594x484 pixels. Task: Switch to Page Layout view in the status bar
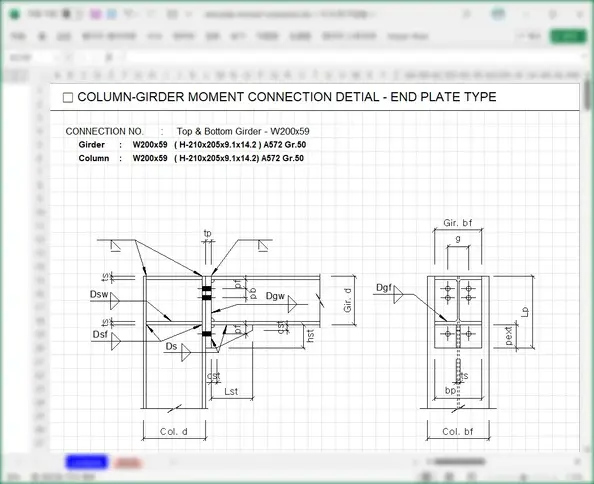tap(449, 477)
